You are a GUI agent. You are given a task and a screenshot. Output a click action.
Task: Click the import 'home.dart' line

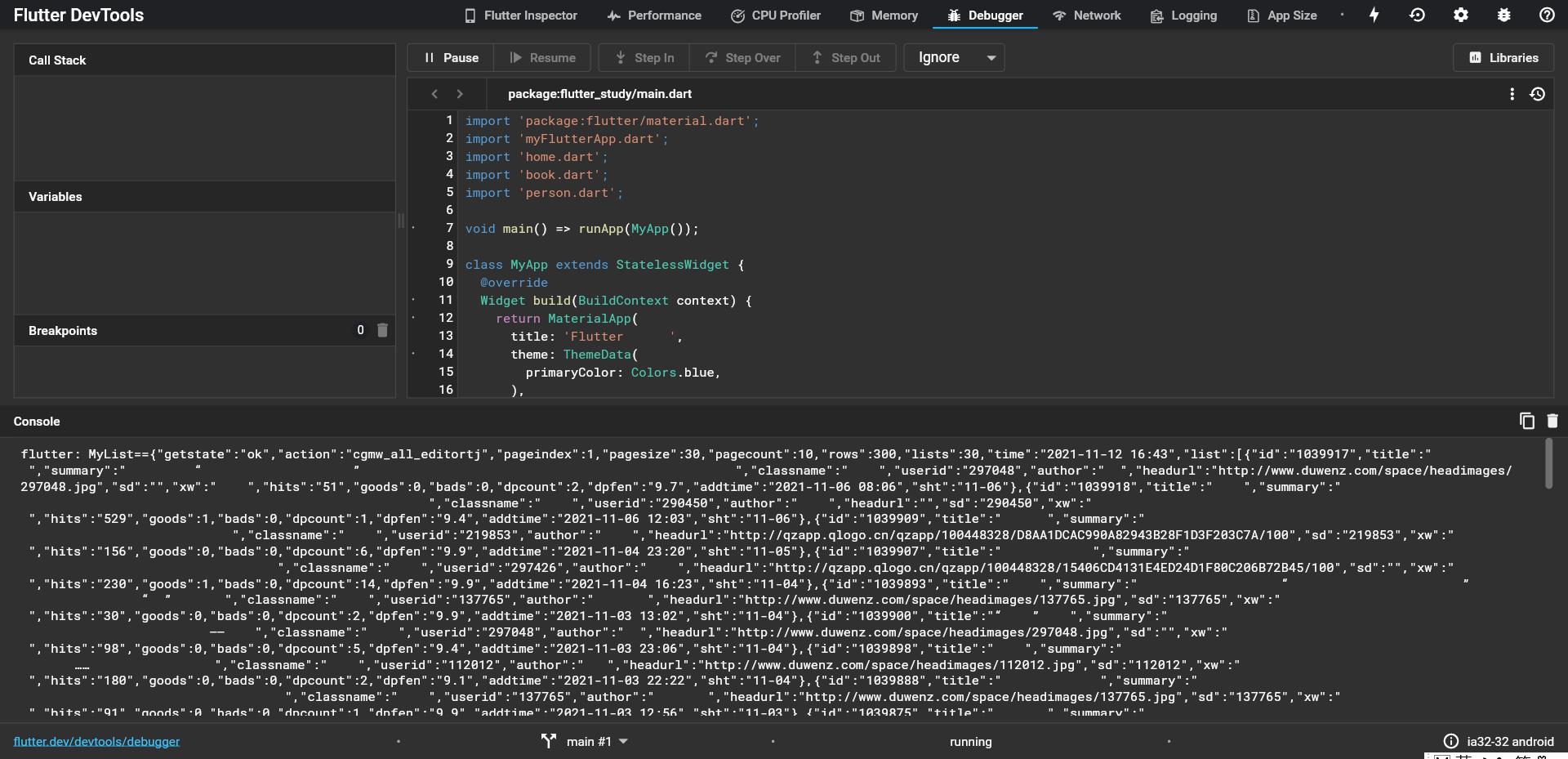[x=537, y=157]
